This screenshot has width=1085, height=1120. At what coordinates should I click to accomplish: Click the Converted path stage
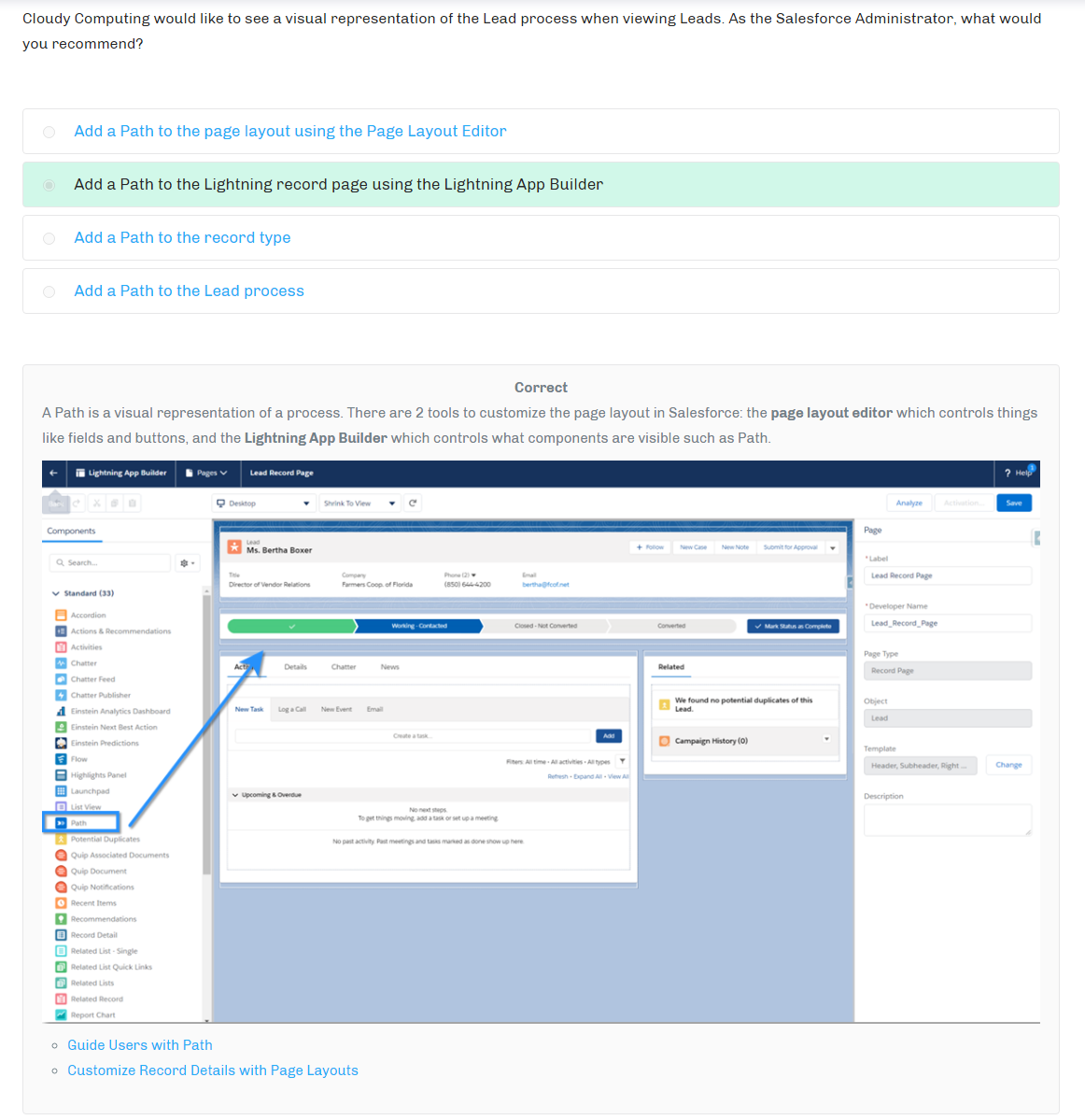(x=671, y=627)
